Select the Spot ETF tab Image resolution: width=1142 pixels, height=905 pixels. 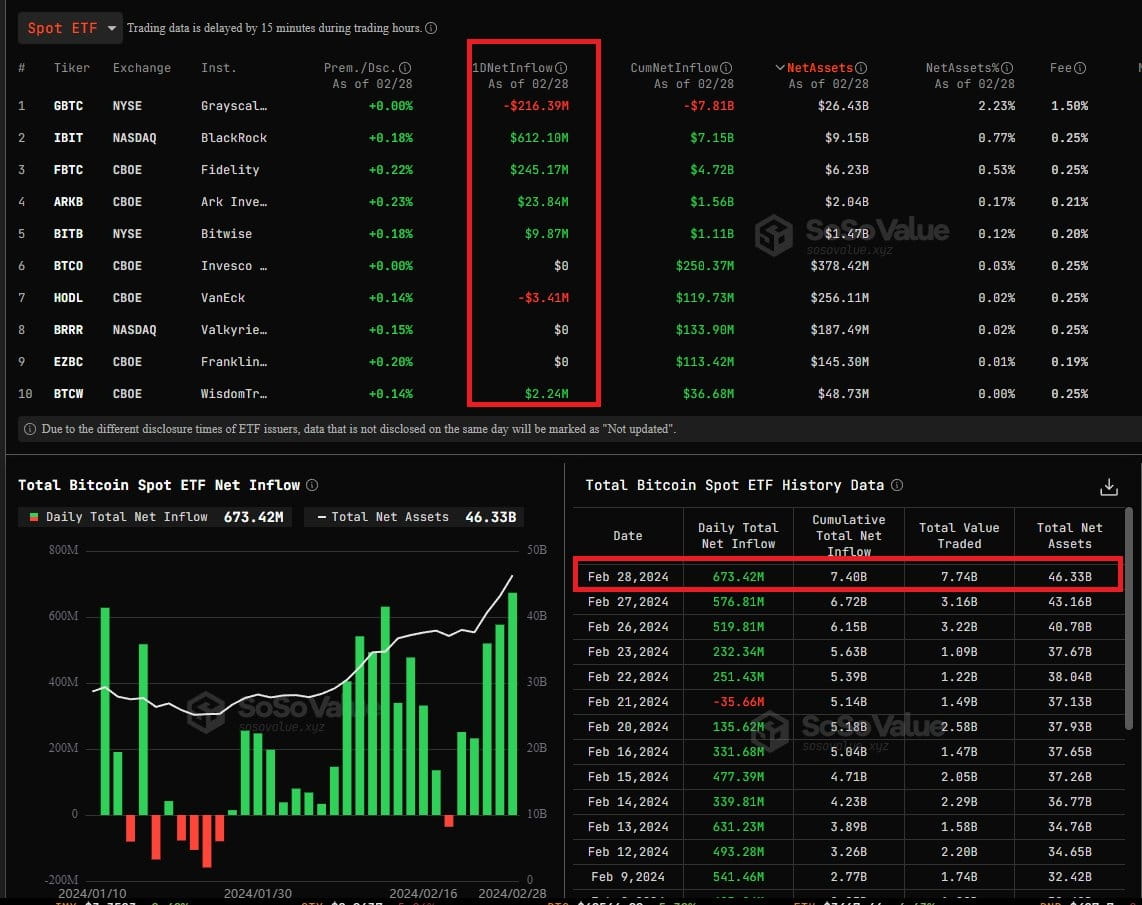tap(60, 28)
